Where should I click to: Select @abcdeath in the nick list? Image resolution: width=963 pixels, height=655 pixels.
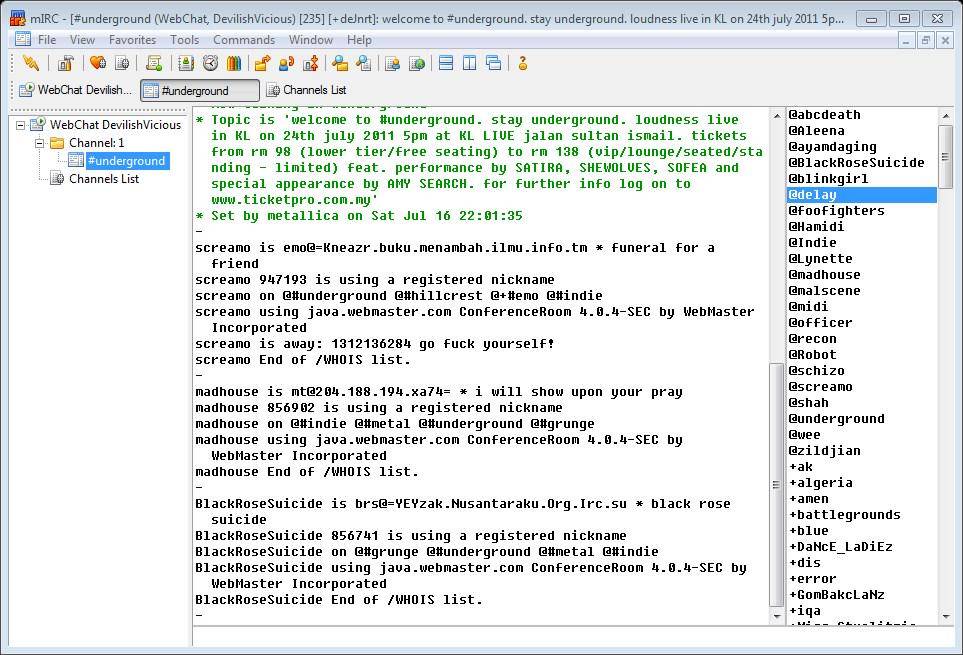pyautogui.click(x=825, y=115)
